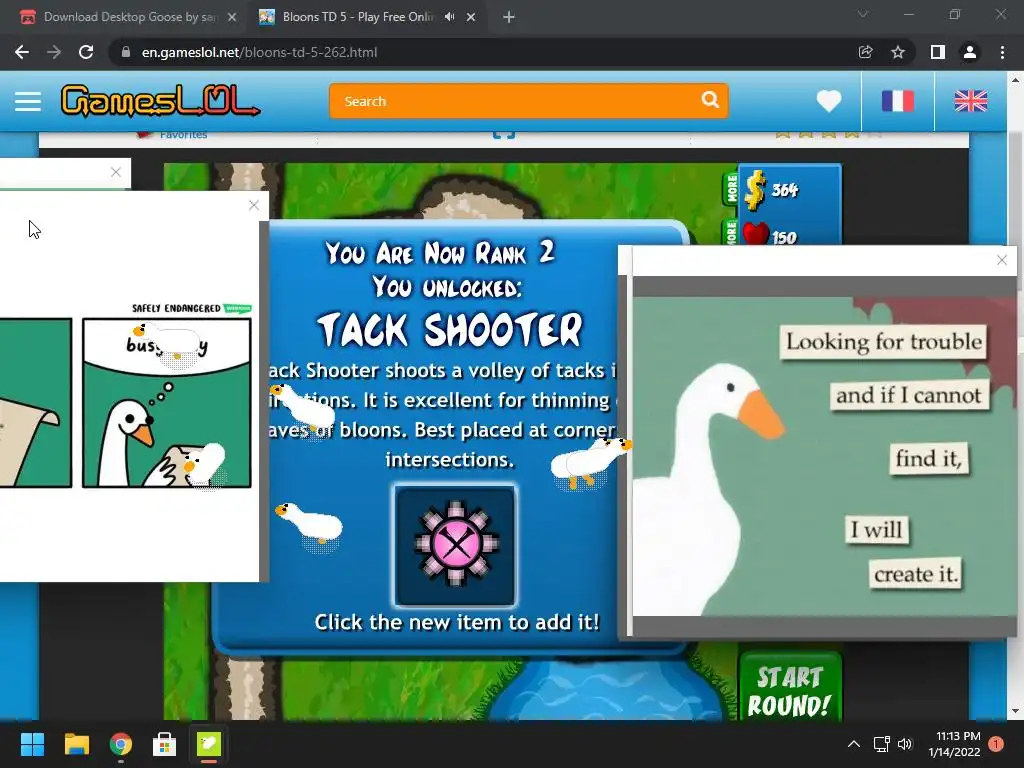Viewport: 1024px width, 768px height.
Task: Click the Desktop Goose taskbar icon
Action: pyautogui.click(x=209, y=744)
